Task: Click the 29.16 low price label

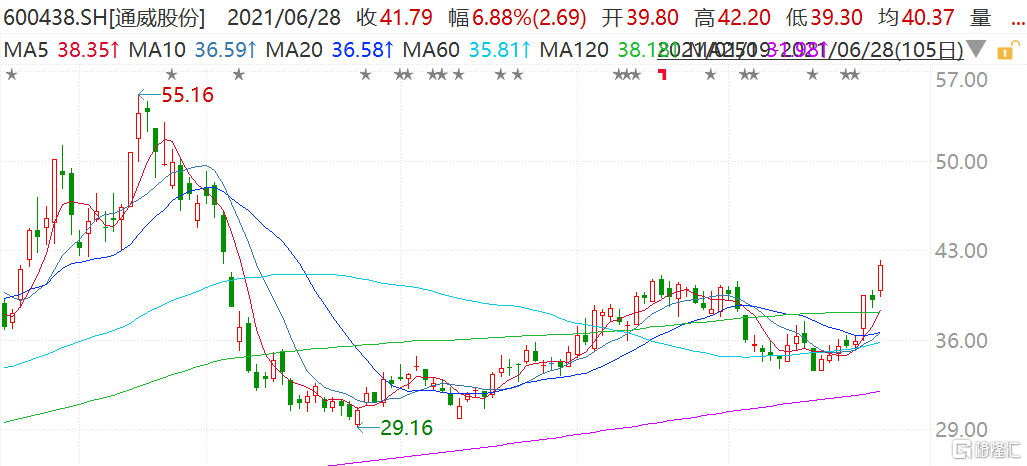Action: 407,429
